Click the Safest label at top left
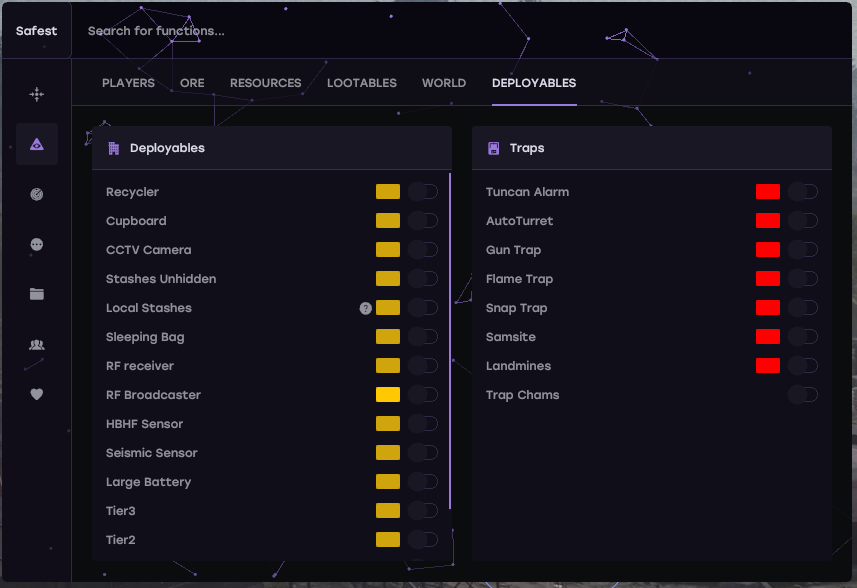This screenshot has height=588, width=857. [x=36, y=31]
